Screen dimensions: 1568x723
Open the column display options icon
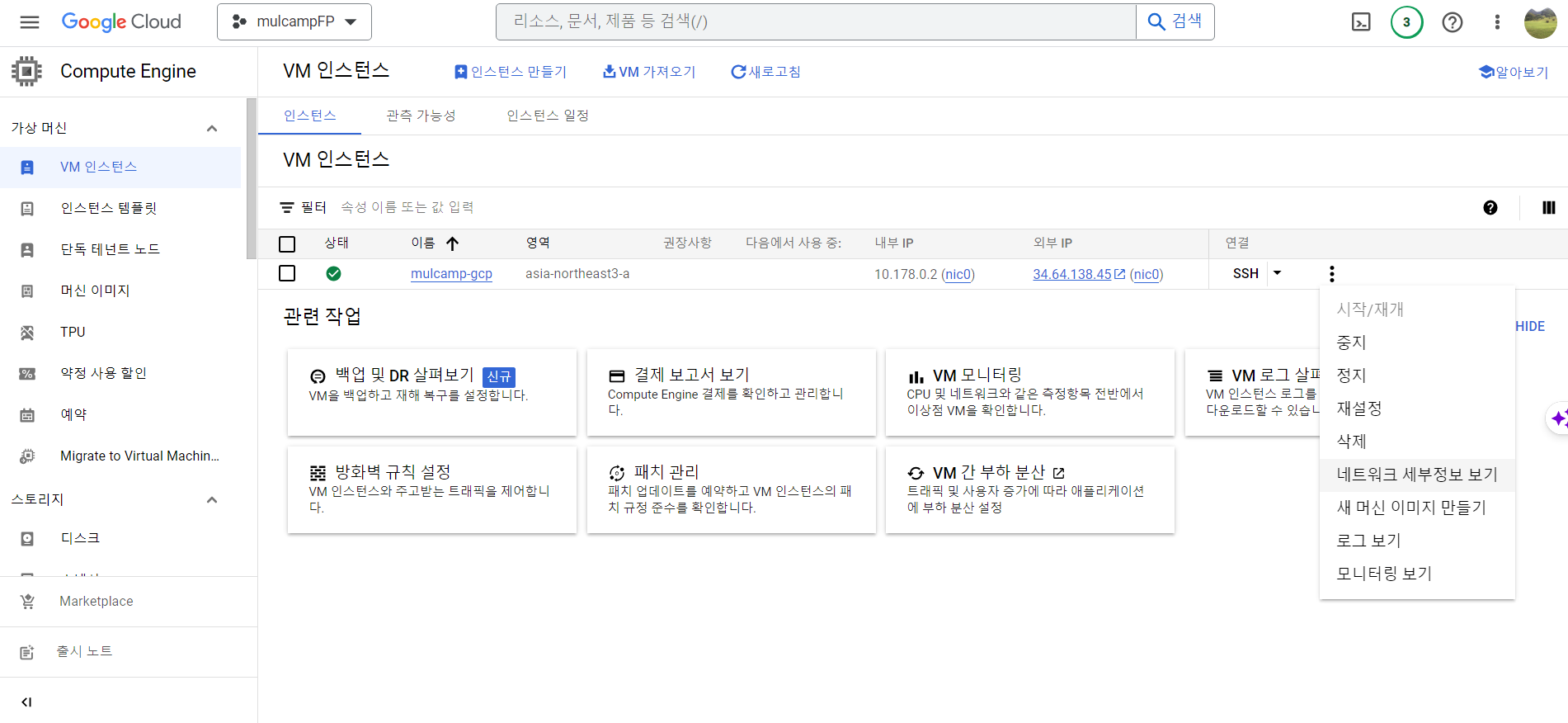click(x=1548, y=208)
